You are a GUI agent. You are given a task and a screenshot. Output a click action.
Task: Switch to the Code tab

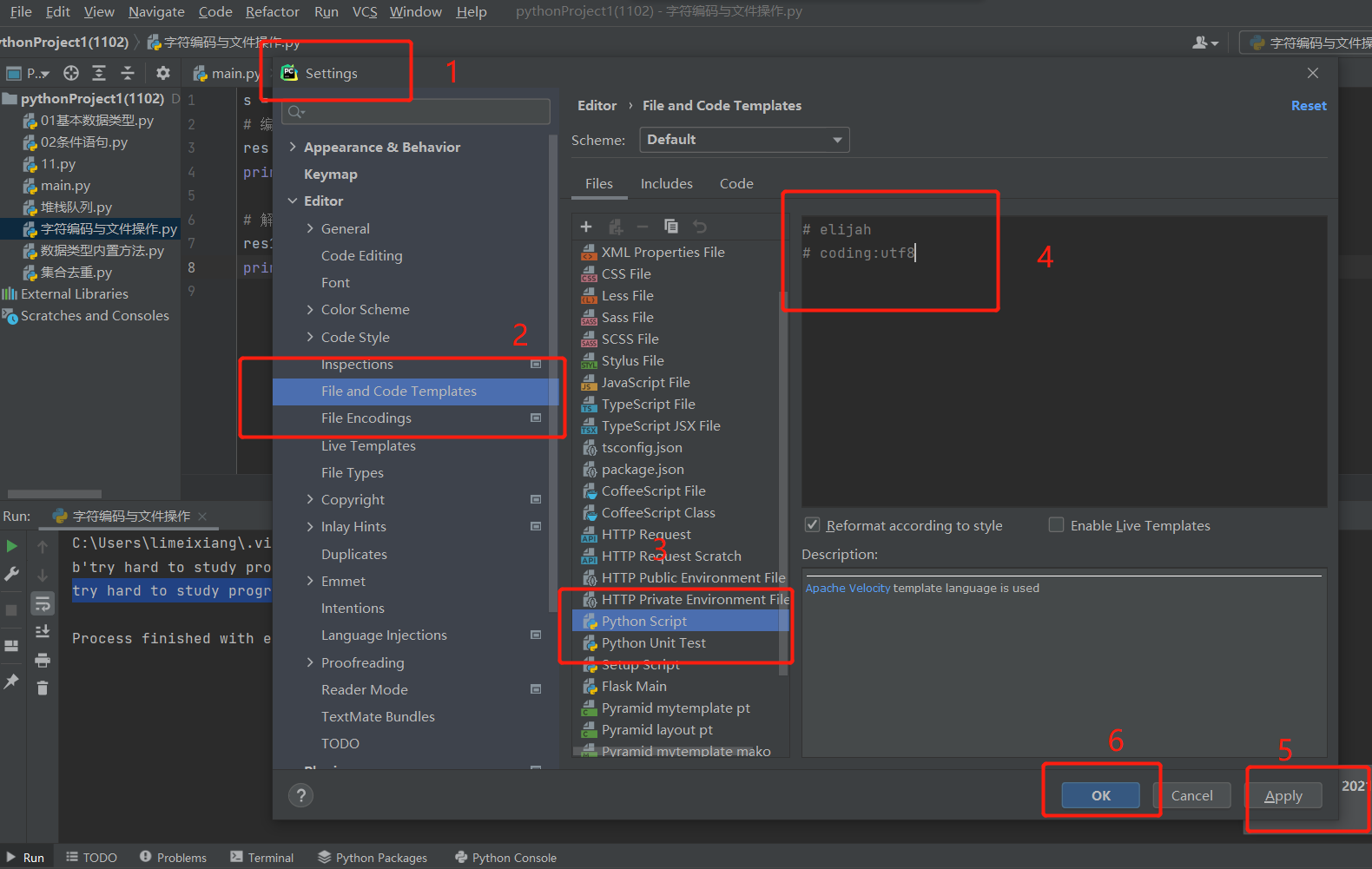[736, 183]
